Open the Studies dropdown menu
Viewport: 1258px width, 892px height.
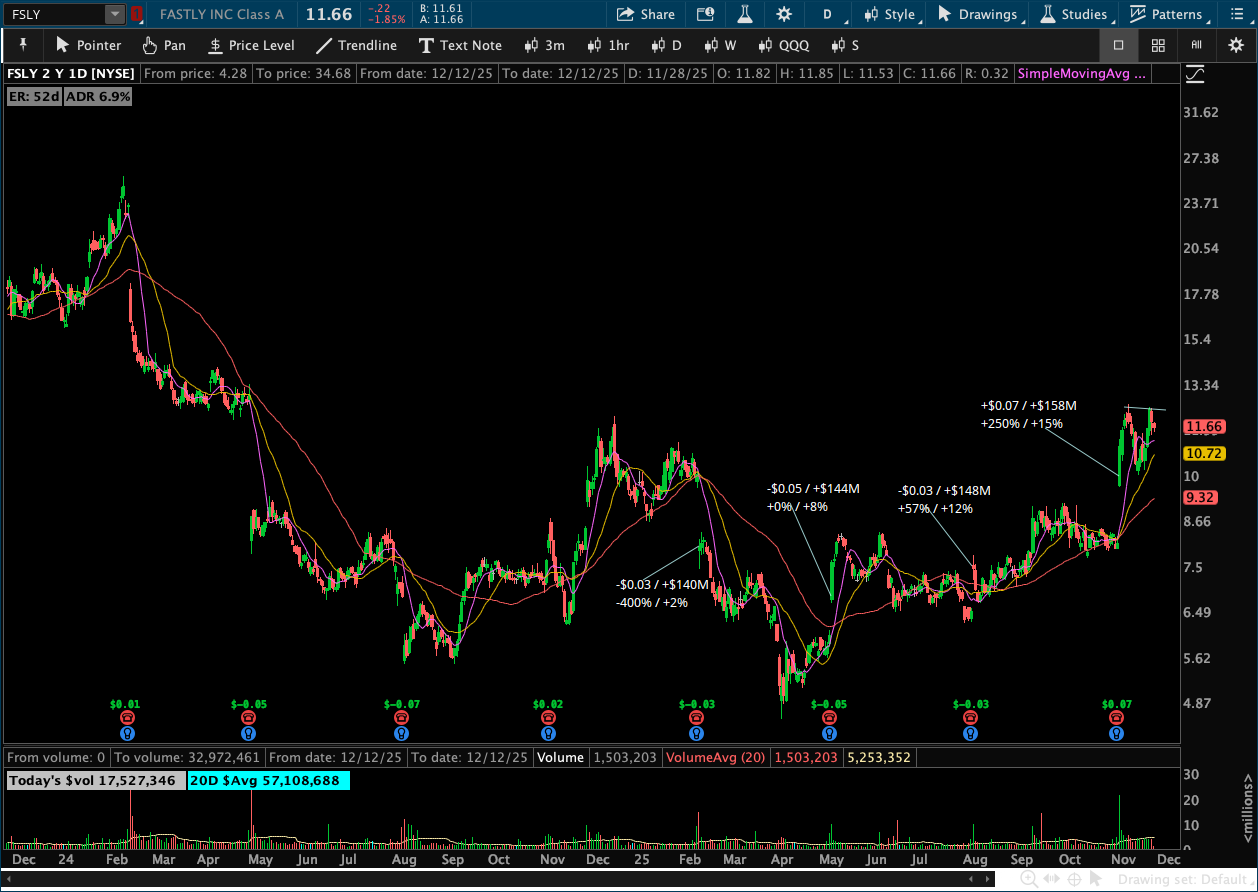[1075, 14]
